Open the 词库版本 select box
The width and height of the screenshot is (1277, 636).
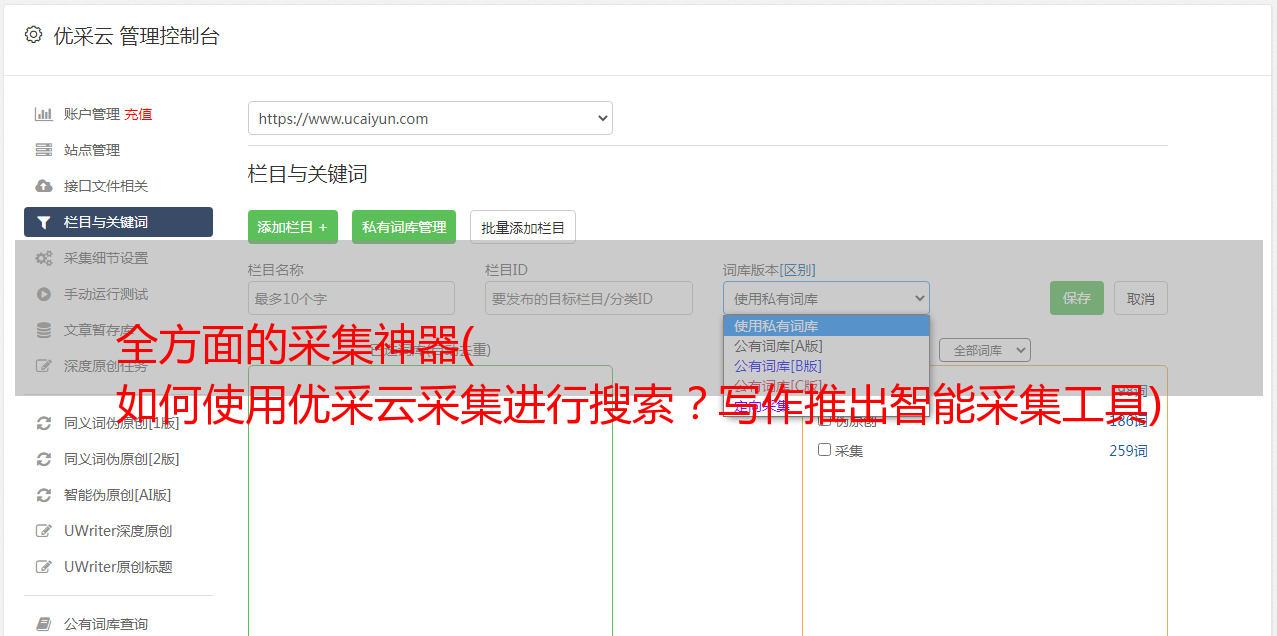pos(826,298)
